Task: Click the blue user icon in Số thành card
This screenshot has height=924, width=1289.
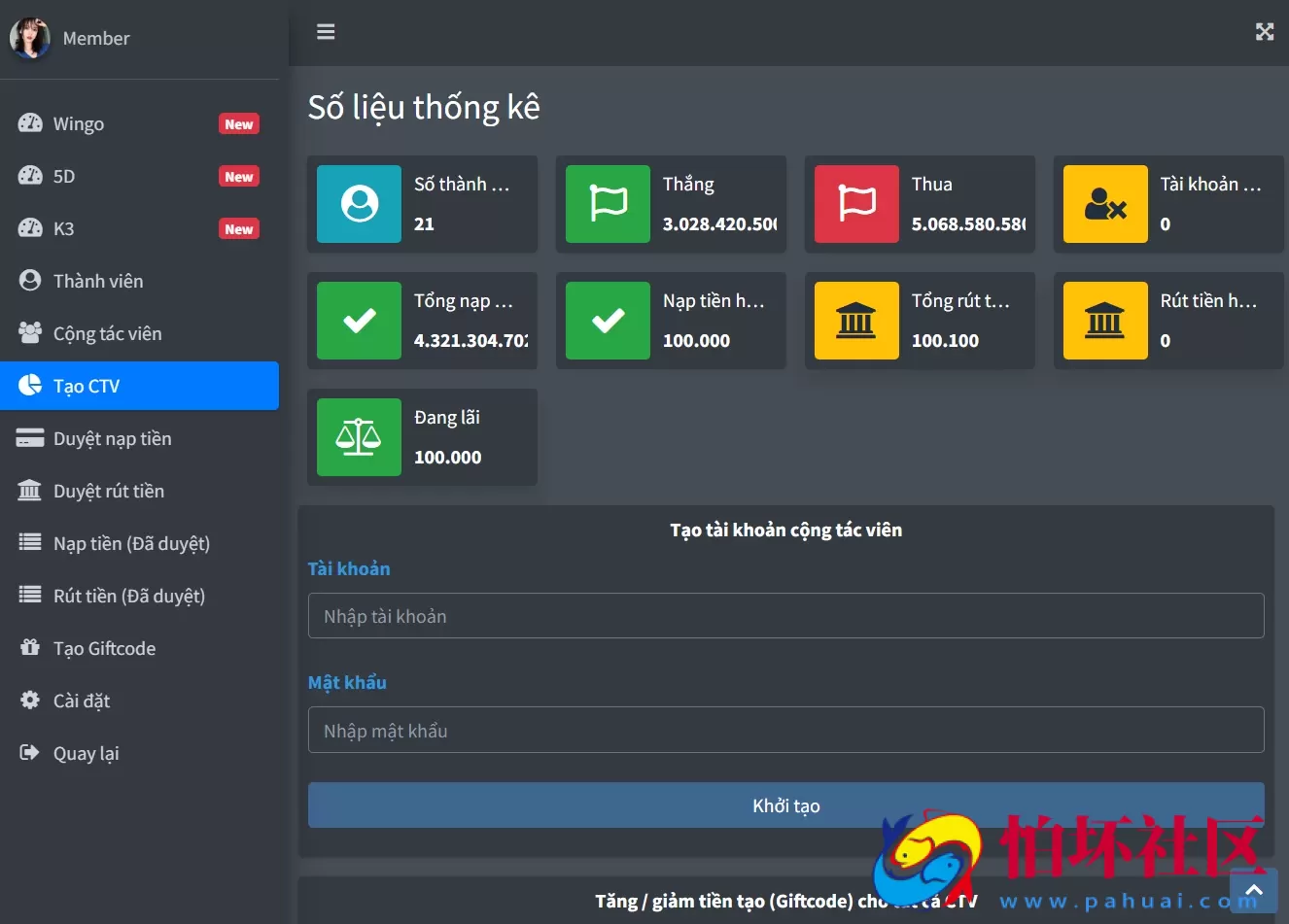Action: pyautogui.click(x=359, y=204)
